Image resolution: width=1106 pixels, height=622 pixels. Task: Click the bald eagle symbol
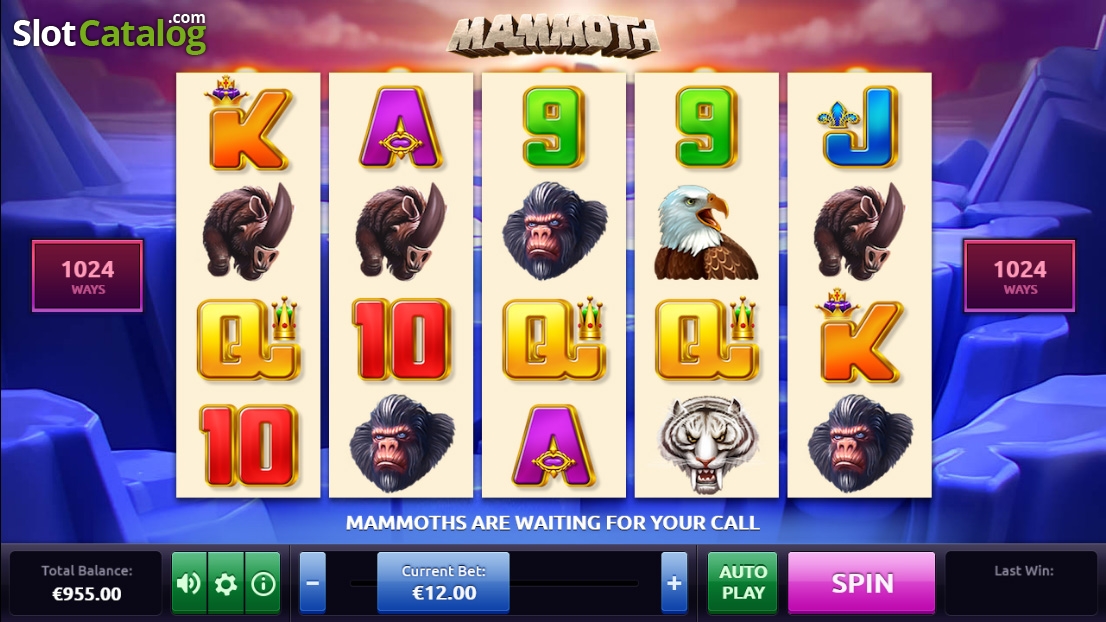pyautogui.click(x=705, y=233)
